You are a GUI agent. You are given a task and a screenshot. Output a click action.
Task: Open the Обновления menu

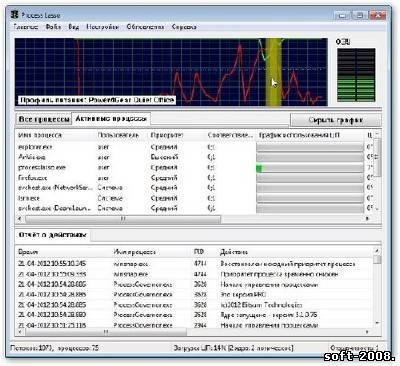[145, 27]
